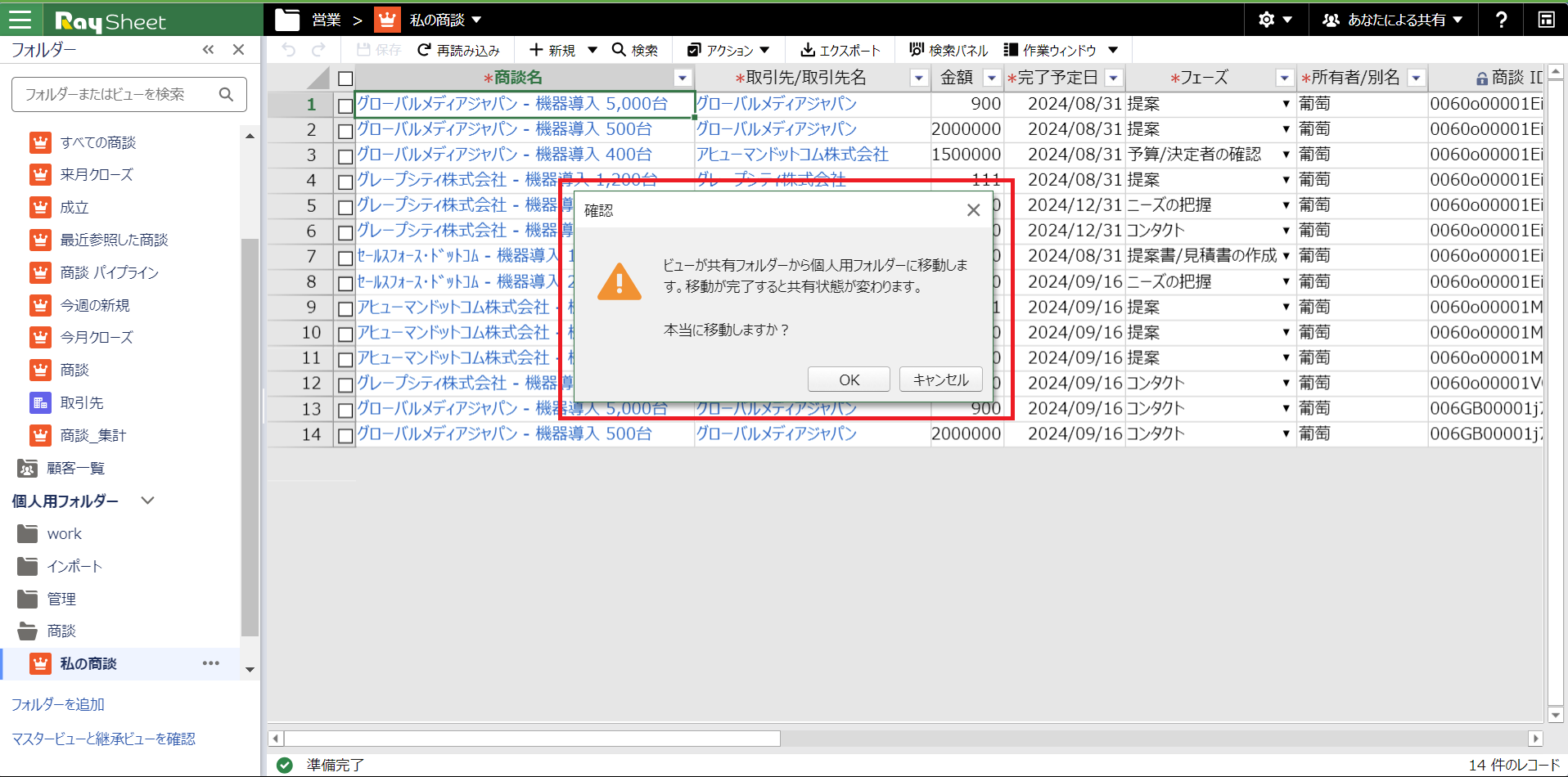
Task: Click the search magnifier in folder search box
Action: click(x=227, y=94)
